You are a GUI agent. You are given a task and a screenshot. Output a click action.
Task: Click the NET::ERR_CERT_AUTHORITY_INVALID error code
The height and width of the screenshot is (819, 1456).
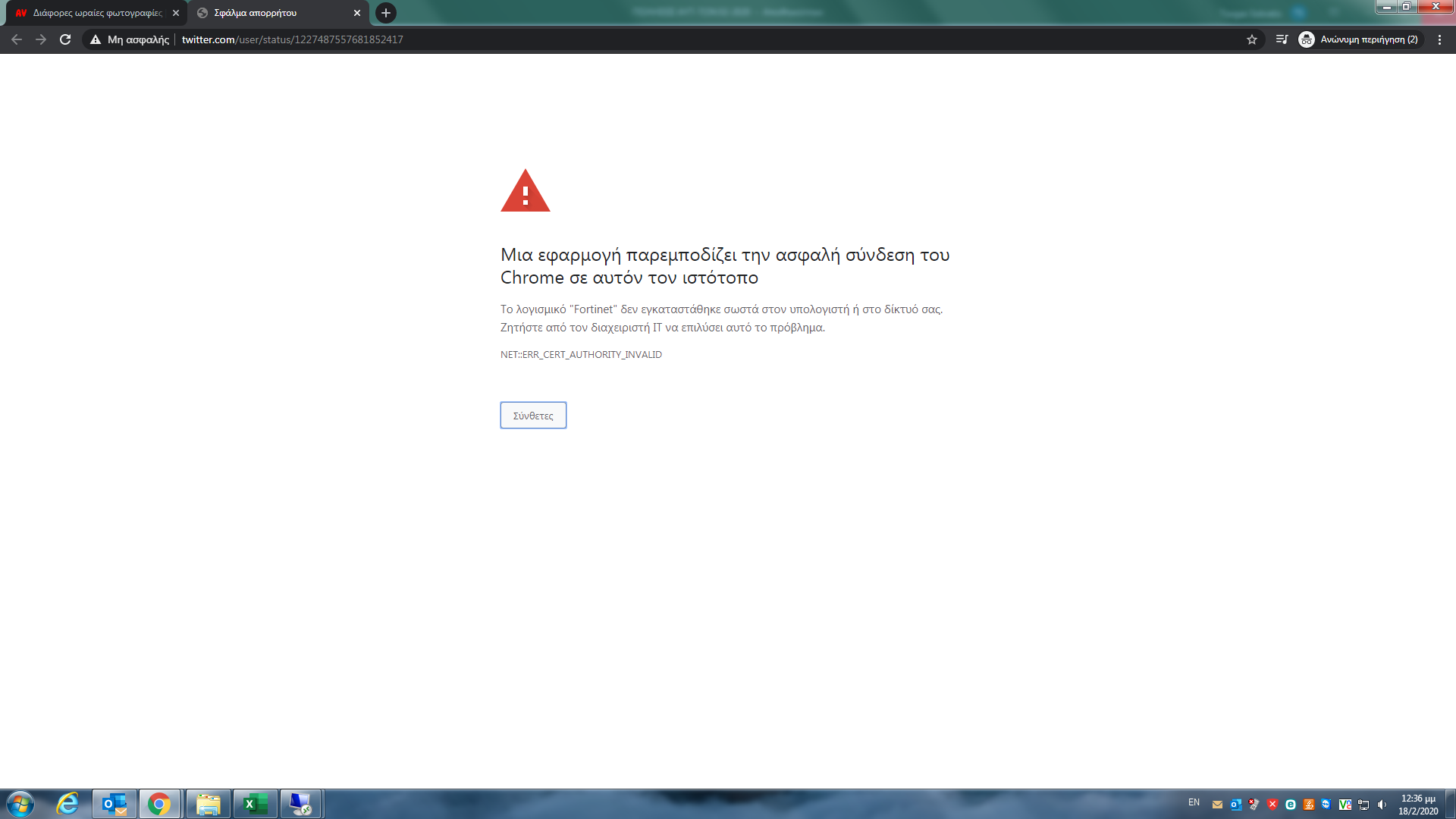(x=581, y=355)
